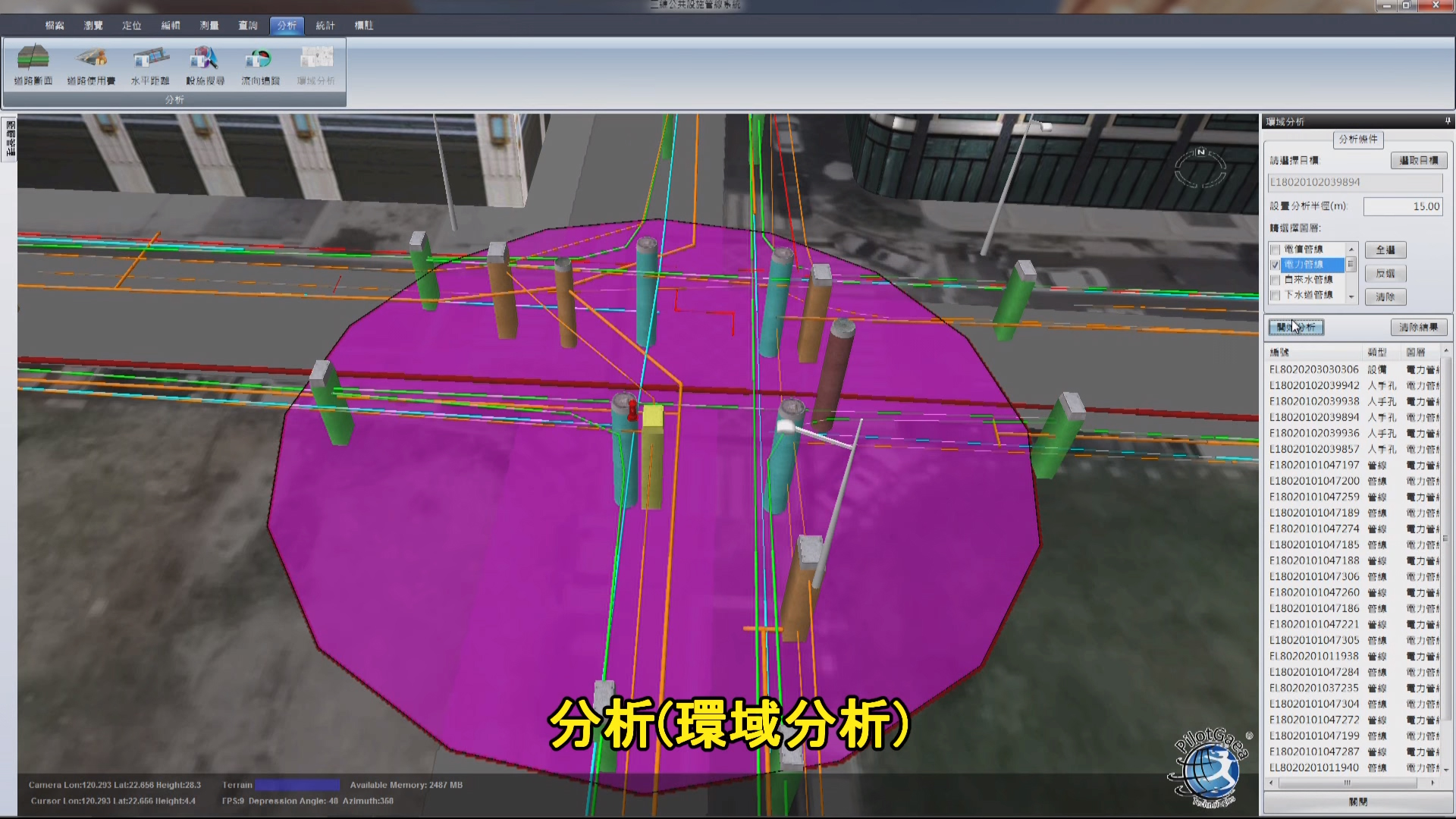Select result row L18020101047189

pos(1354,513)
